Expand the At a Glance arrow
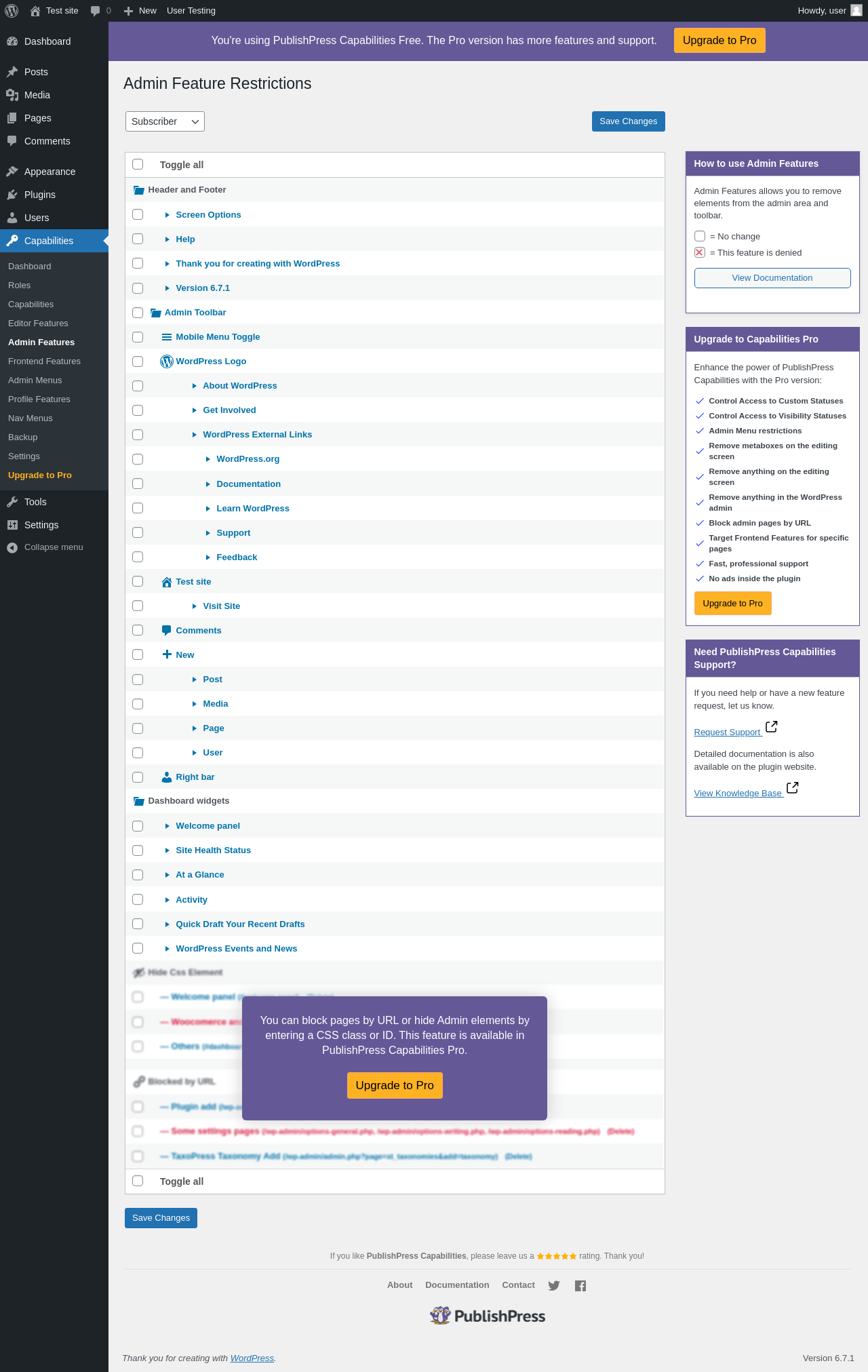The height and width of the screenshot is (1372, 868). [x=167, y=875]
